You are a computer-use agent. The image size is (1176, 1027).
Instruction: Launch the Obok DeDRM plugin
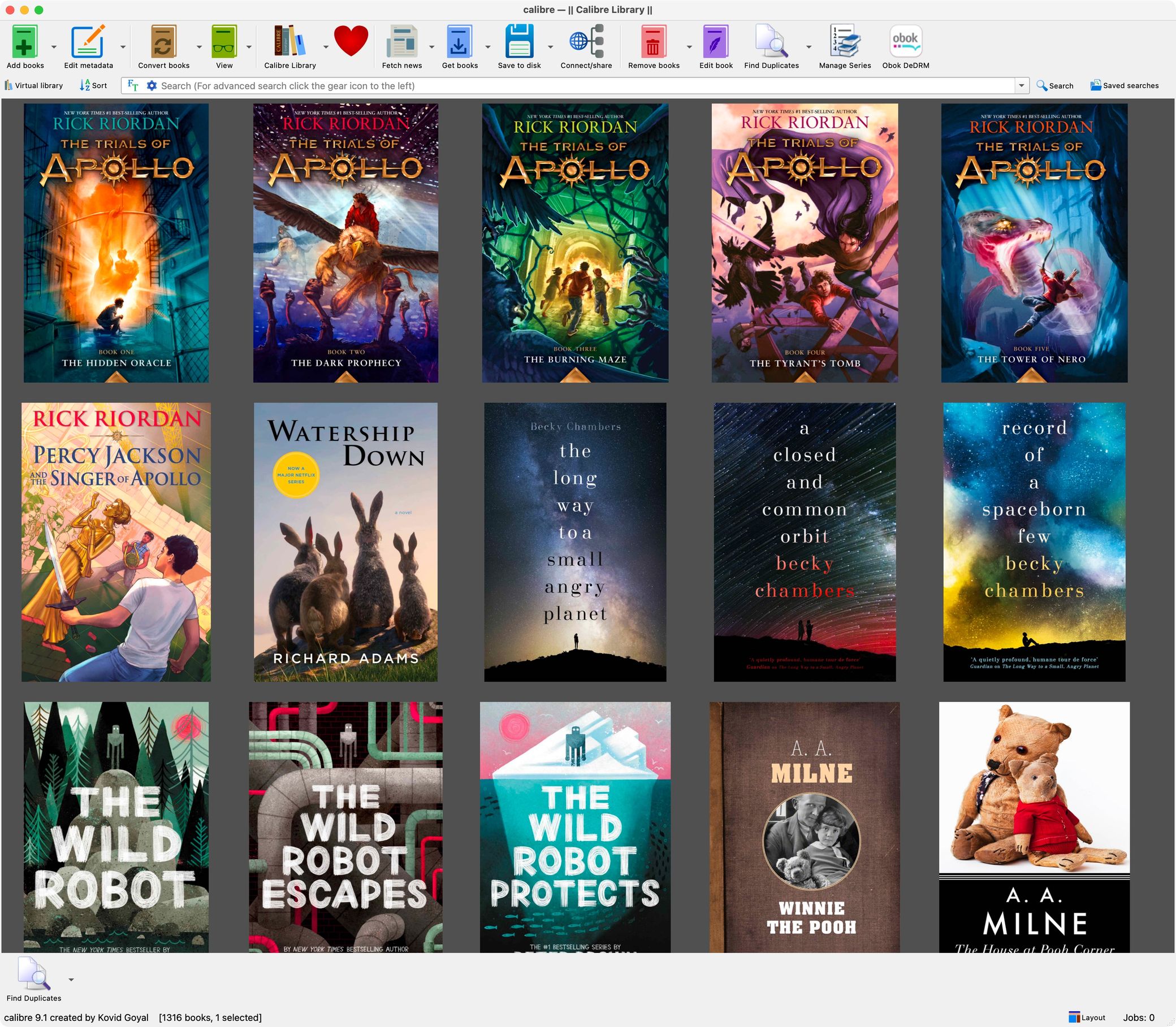(905, 42)
